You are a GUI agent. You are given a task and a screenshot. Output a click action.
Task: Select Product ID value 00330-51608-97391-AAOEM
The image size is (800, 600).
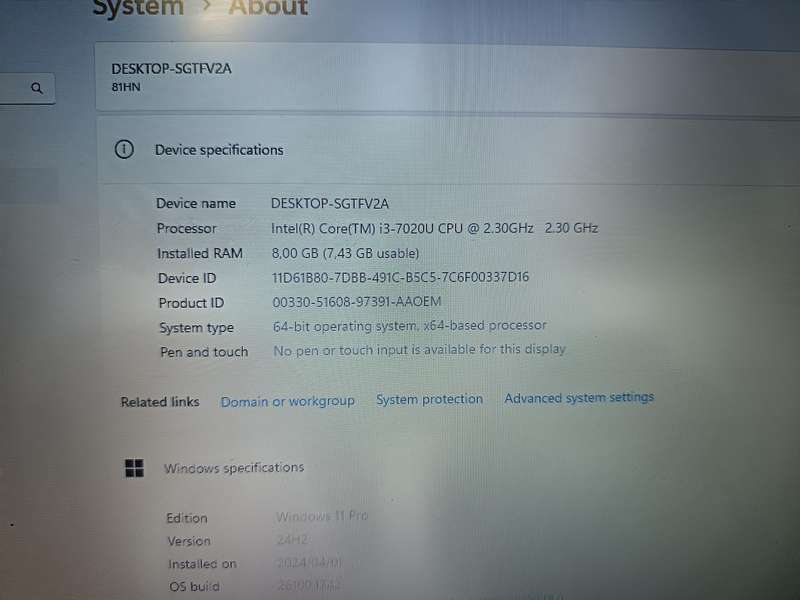click(x=357, y=302)
